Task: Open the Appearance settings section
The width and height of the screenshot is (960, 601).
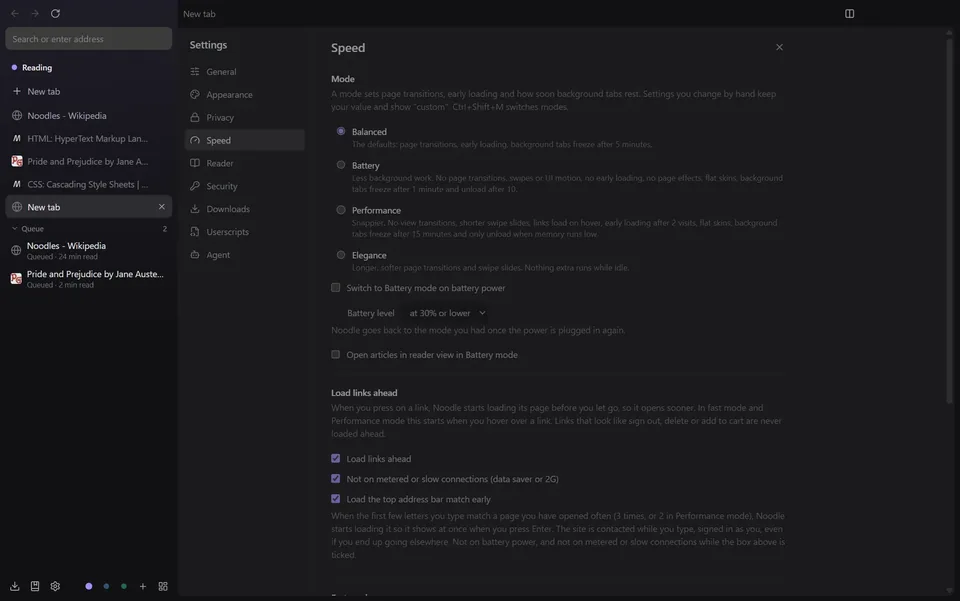Action: [x=244, y=94]
